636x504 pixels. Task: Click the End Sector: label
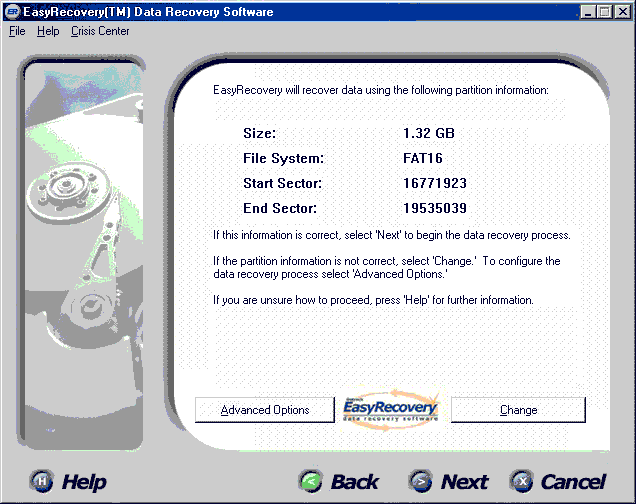pos(280,208)
